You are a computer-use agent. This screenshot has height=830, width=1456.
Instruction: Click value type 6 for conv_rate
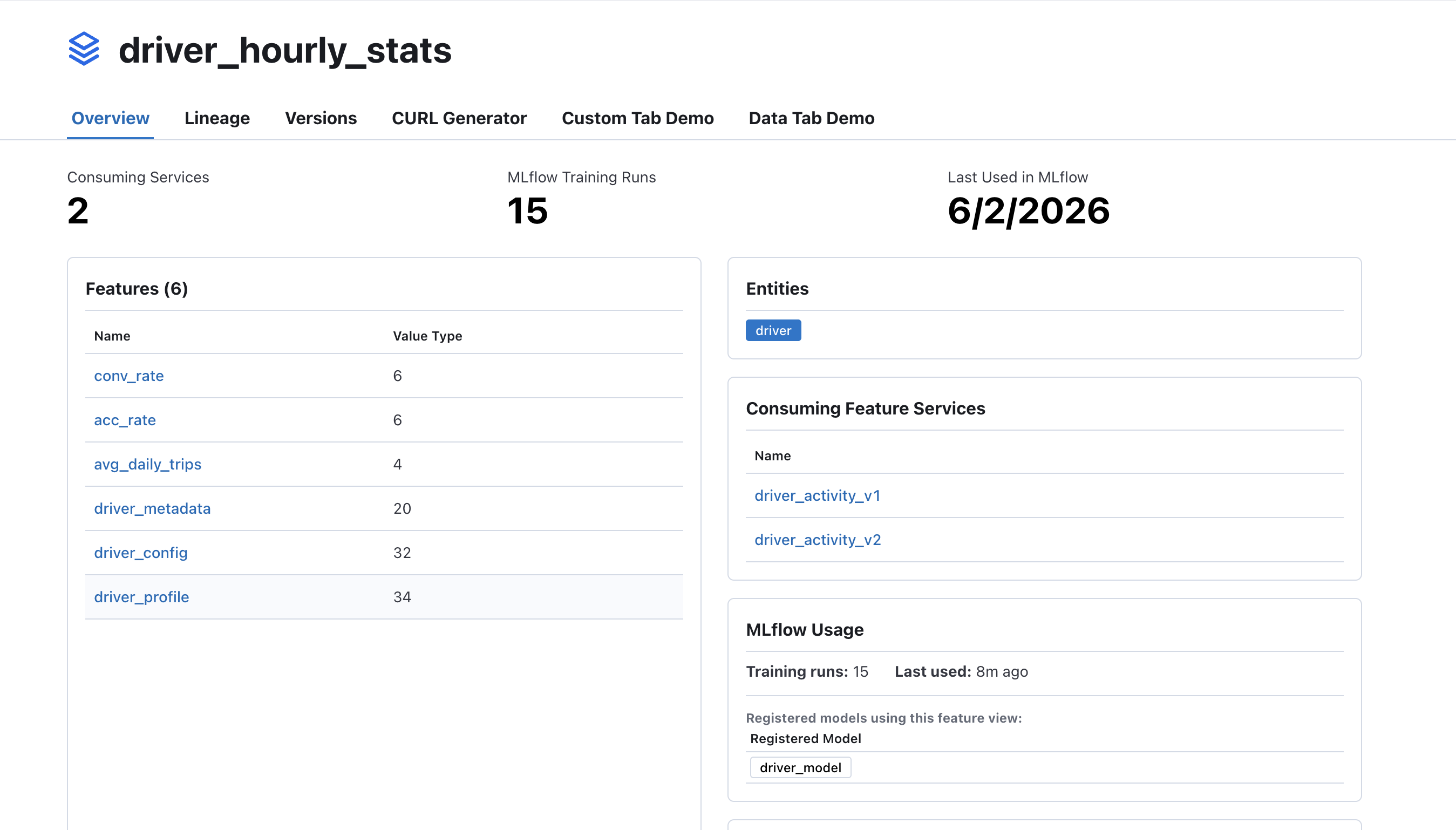tap(397, 376)
